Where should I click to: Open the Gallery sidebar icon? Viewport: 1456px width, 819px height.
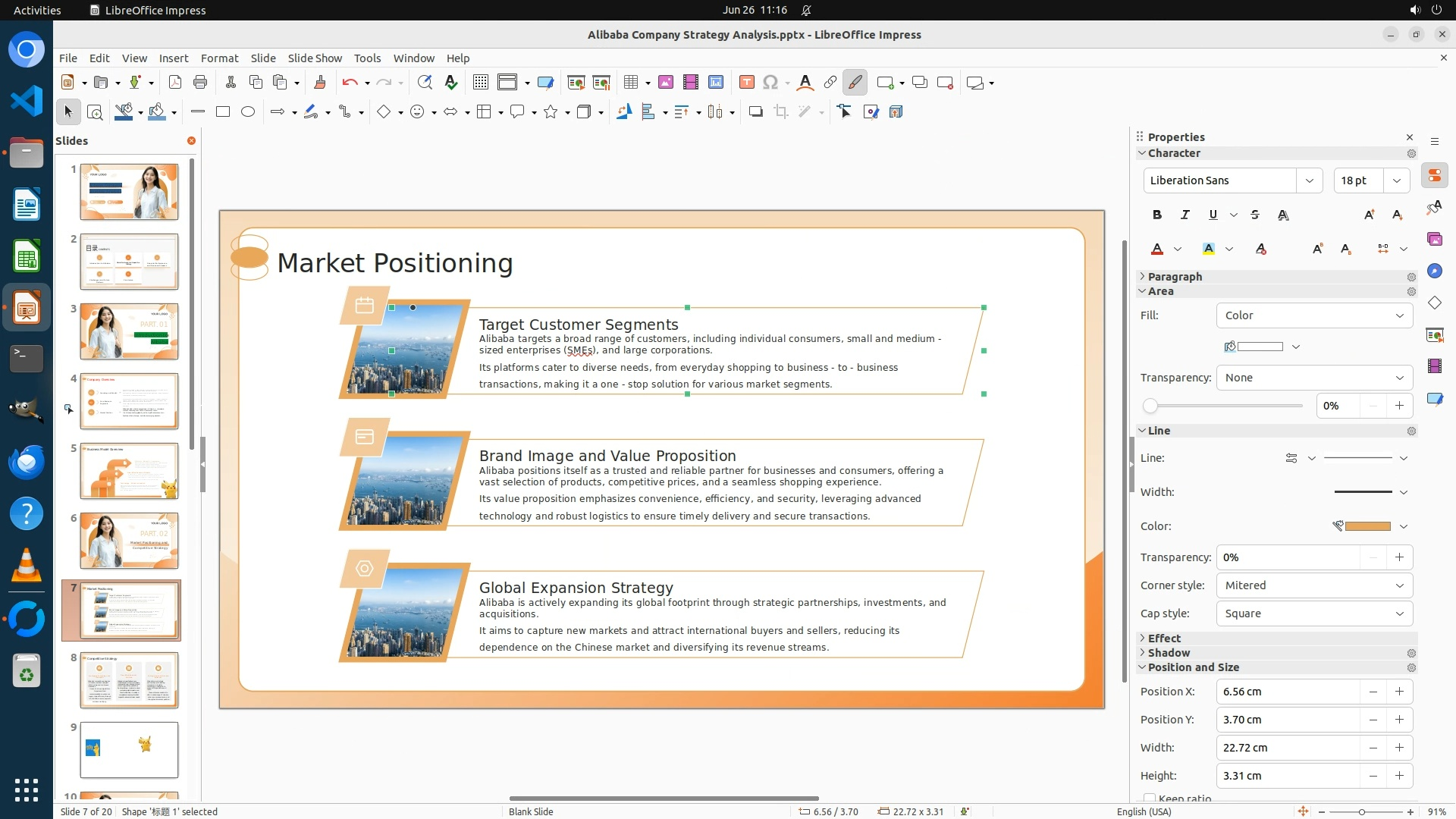click(x=1434, y=240)
